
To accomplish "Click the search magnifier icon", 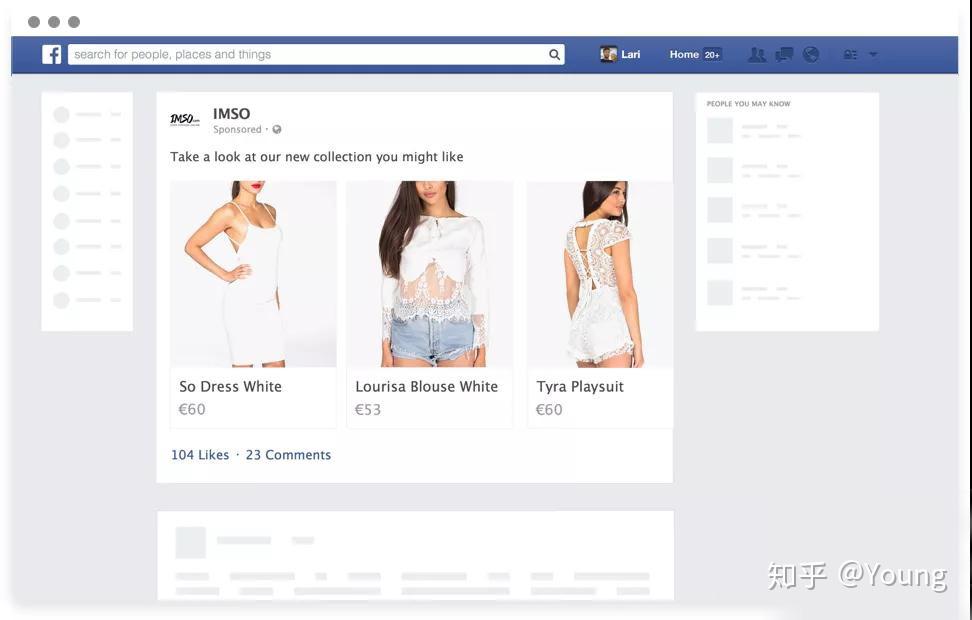I will click(x=554, y=55).
